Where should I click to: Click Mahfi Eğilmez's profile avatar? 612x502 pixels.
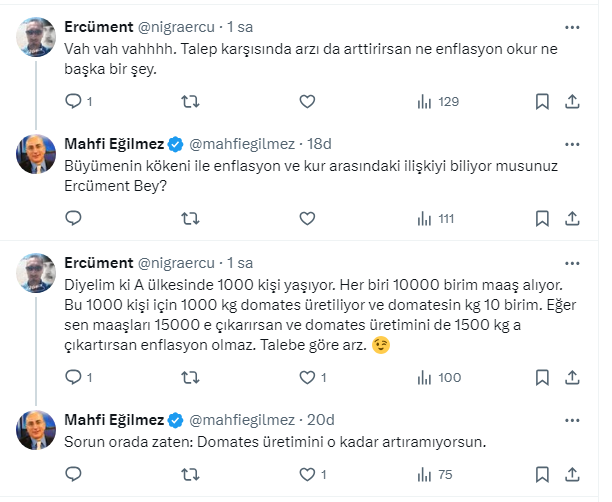pyautogui.click(x=38, y=151)
